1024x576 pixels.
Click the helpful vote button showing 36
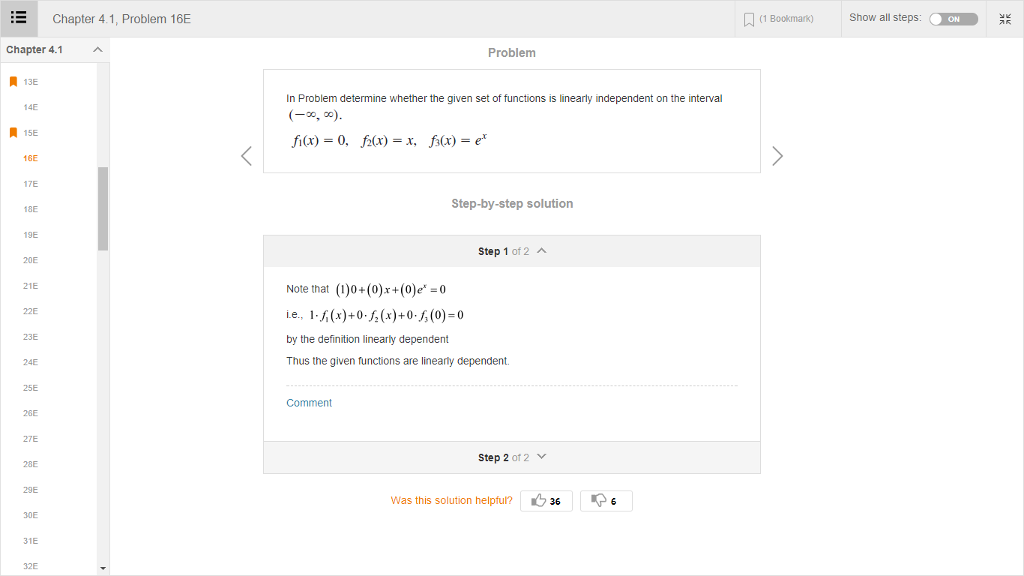pos(546,500)
